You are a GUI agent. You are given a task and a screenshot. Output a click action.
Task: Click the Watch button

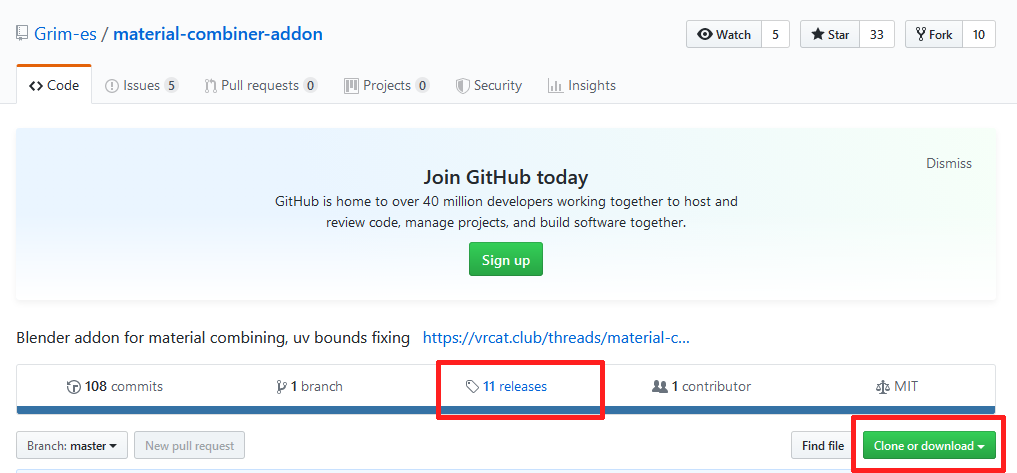tap(724, 34)
